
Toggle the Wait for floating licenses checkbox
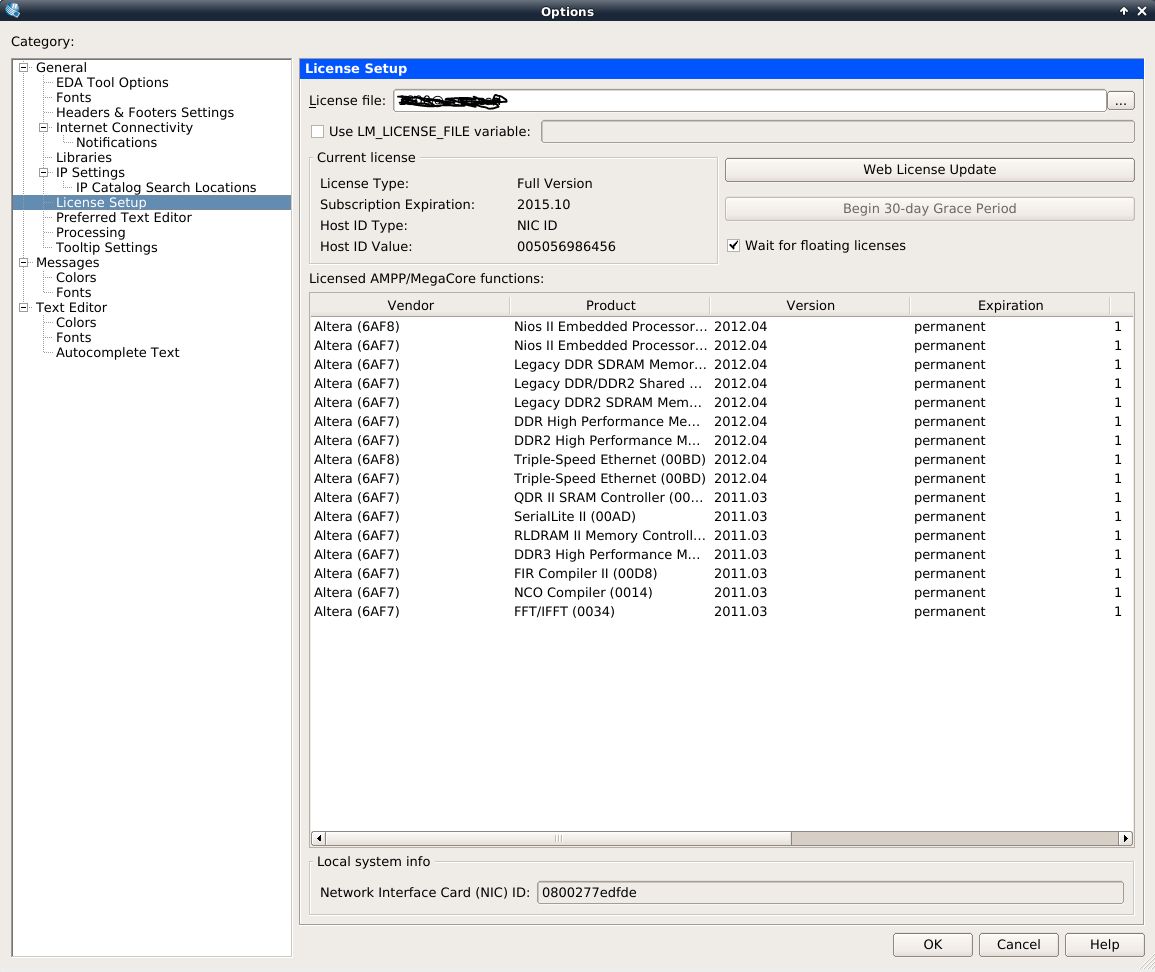coord(734,246)
